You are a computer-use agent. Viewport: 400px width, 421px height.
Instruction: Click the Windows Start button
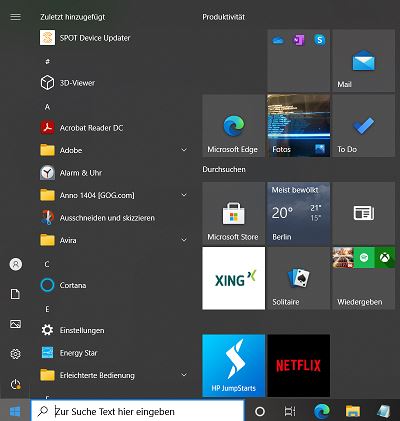(x=15, y=412)
